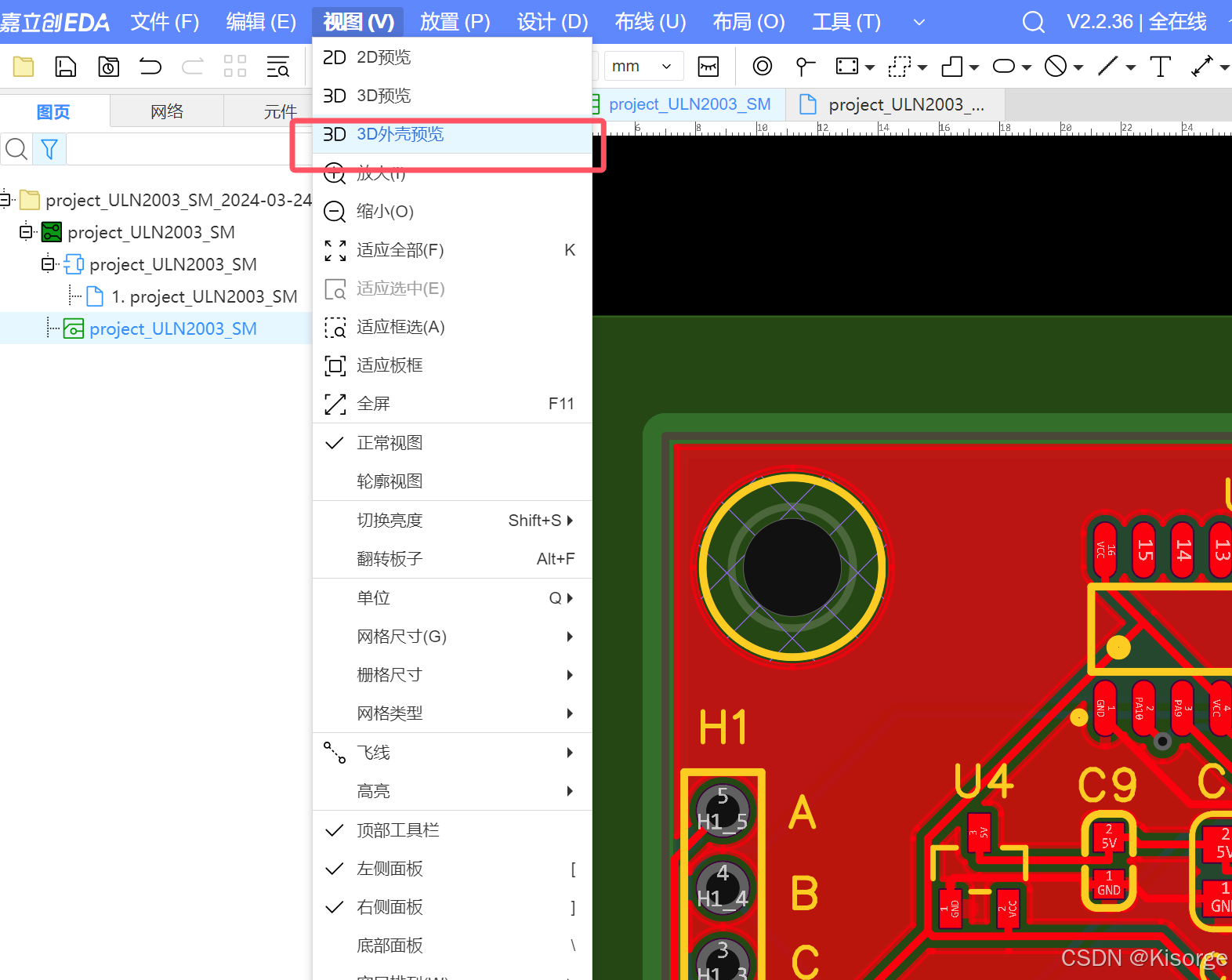
Task: Open the 布线 (U) menu
Action: [650, 22]
